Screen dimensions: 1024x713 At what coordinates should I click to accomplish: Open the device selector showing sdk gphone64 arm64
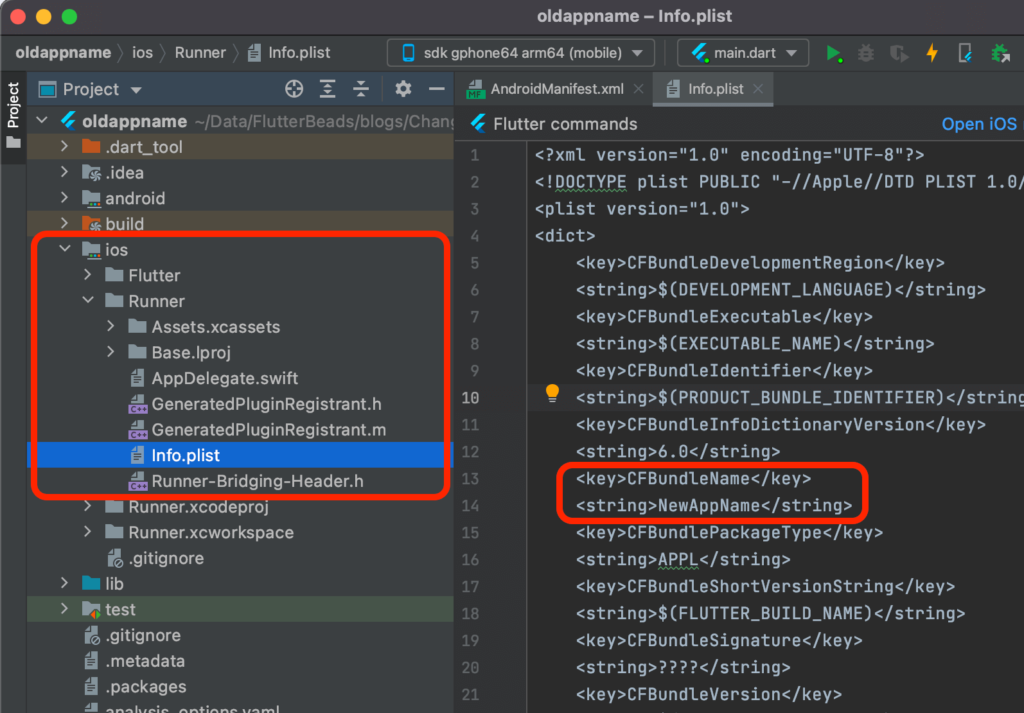pos(520,52)
